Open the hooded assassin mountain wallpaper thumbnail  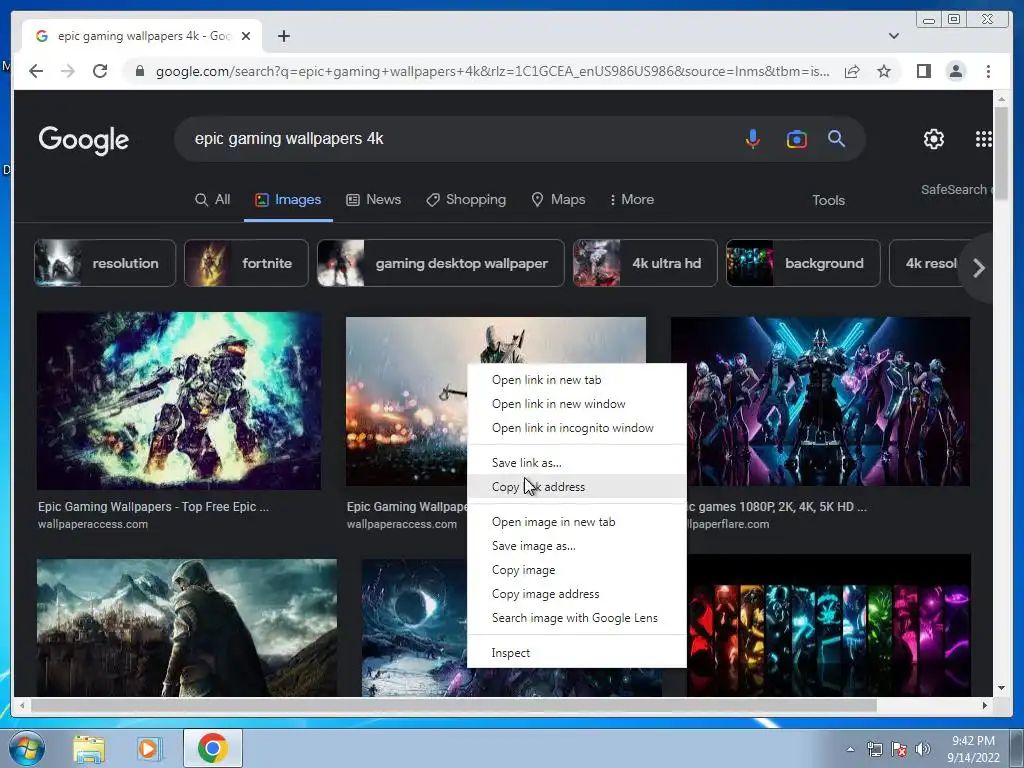(187, 627)
